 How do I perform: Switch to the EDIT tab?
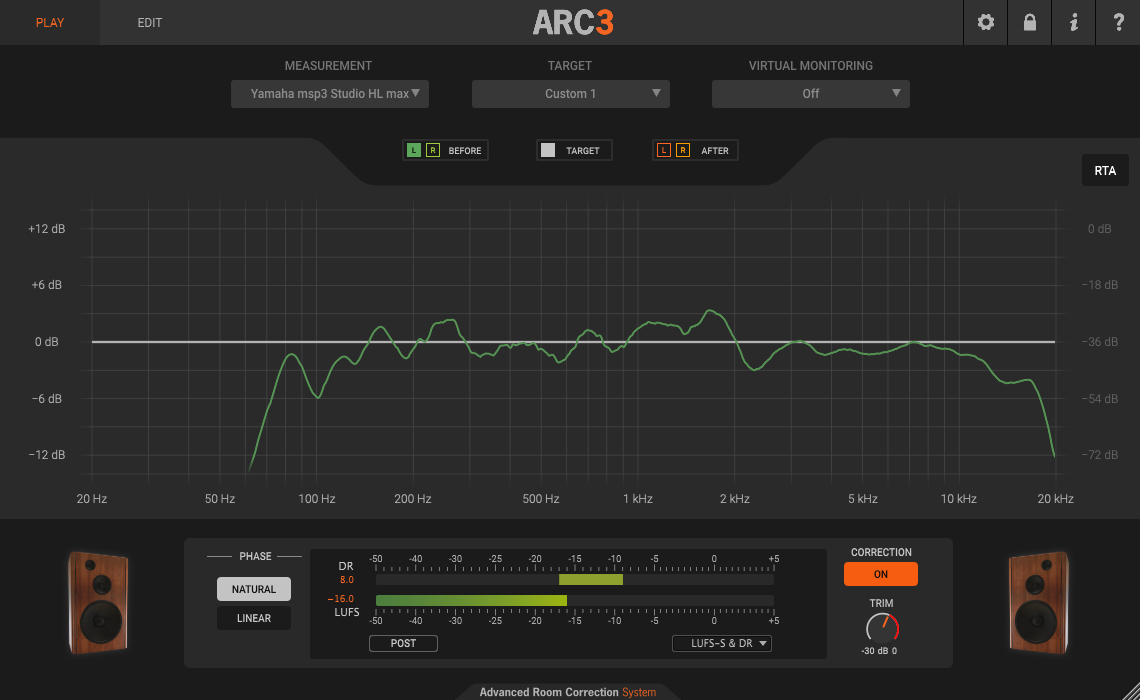pyautogui.click(x=149, y=22)
